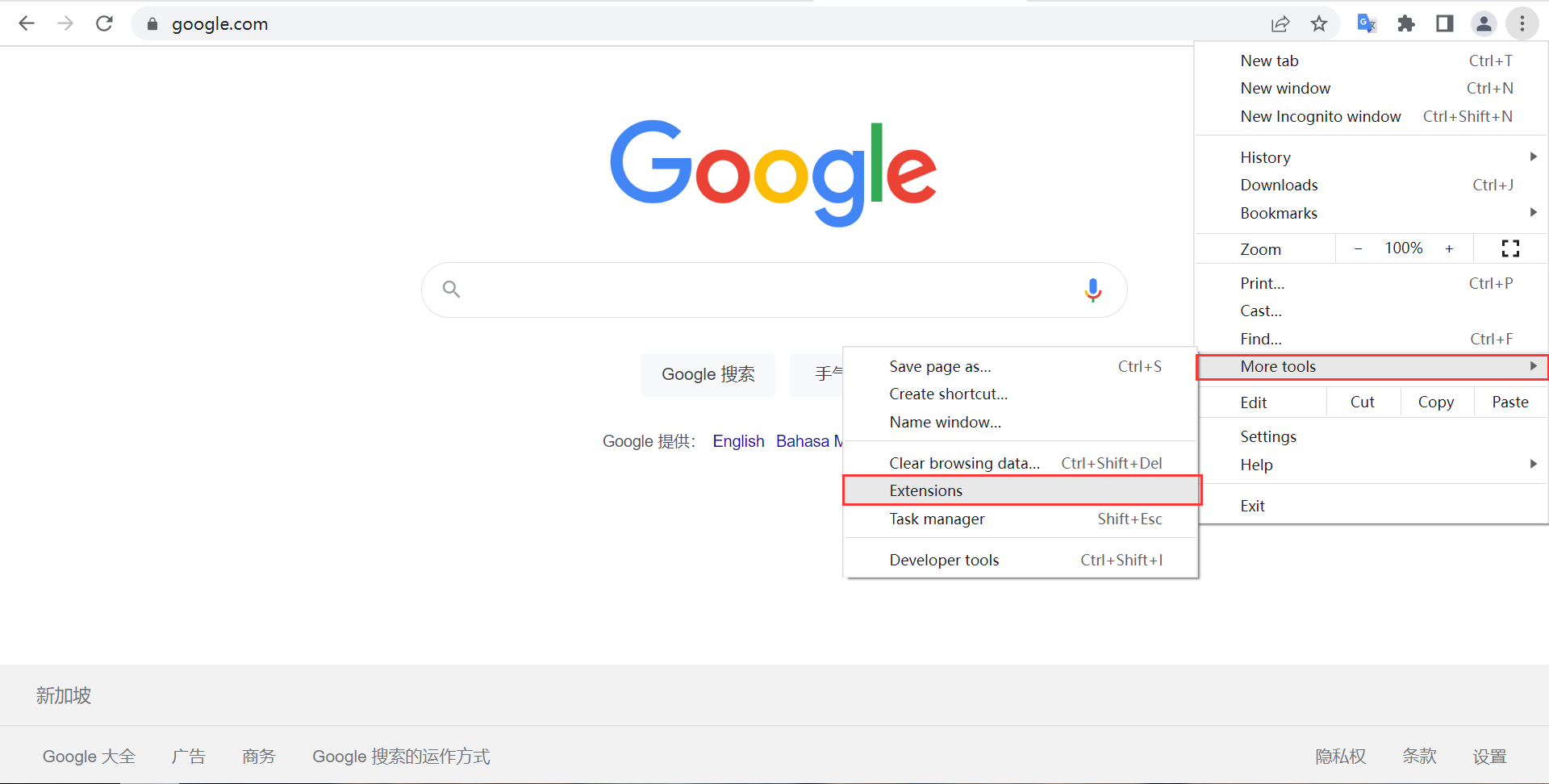Viewport: 1549px width, 784px height.
Task: Enter fullscreen with the zoom fullscreen icon
Action: (x=1510, y=248)
